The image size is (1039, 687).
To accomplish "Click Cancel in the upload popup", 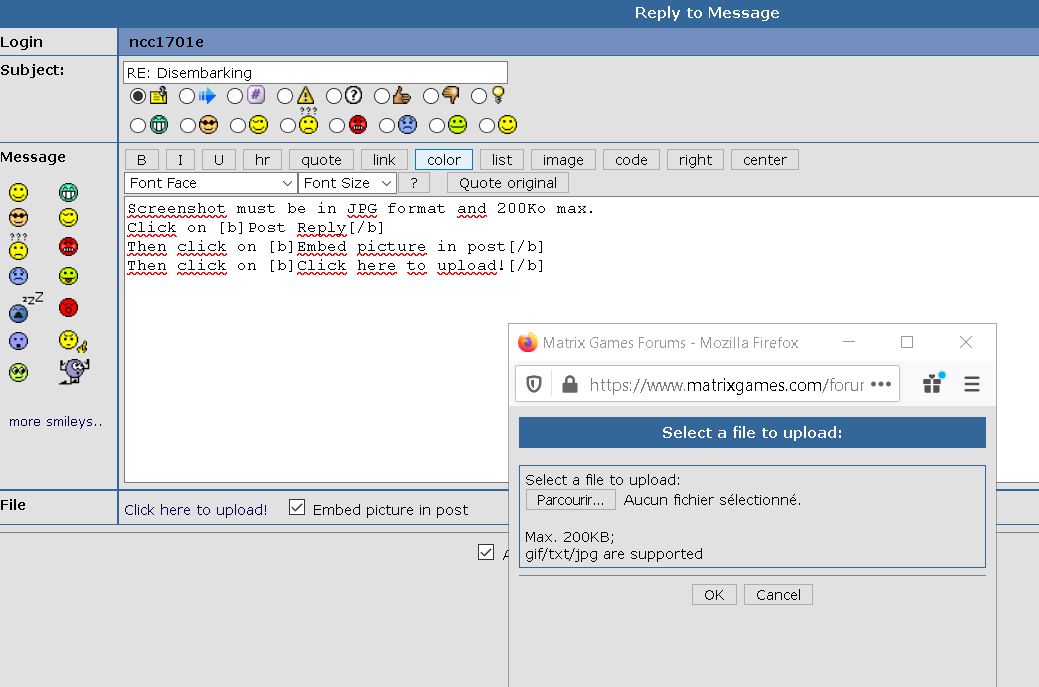I will (x=778, y=595).
